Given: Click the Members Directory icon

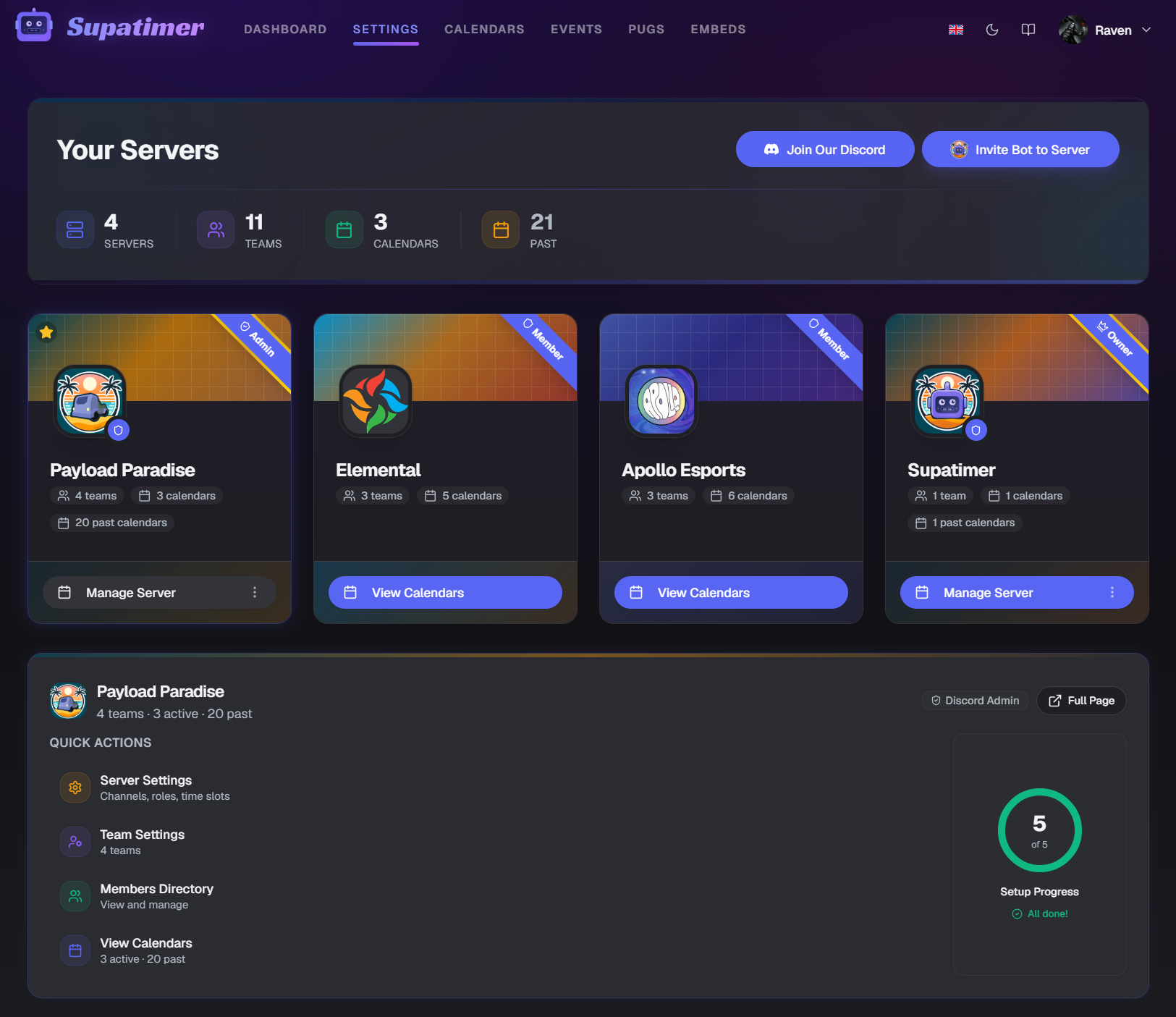Looking at the screenshot, I should 75,896.
